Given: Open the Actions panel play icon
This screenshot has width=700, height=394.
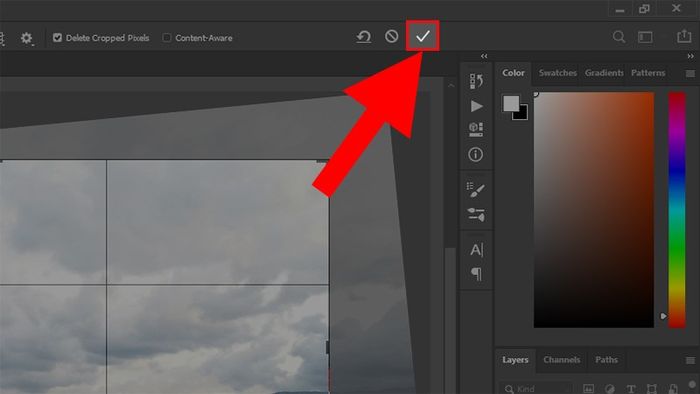Looking at the screenshot, I should pos(476,106).
